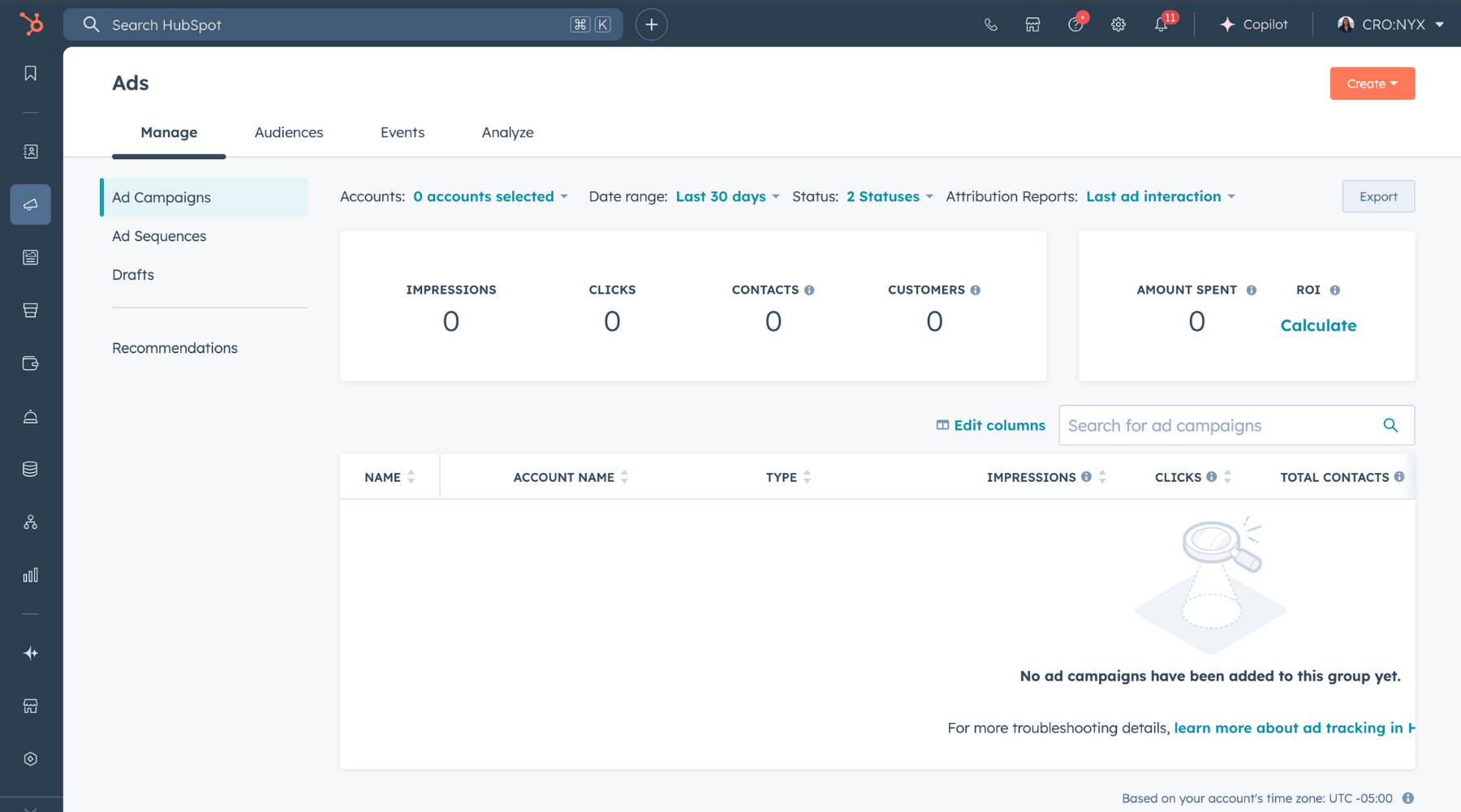Show info tooltip for ROI

coord(1335,290)
